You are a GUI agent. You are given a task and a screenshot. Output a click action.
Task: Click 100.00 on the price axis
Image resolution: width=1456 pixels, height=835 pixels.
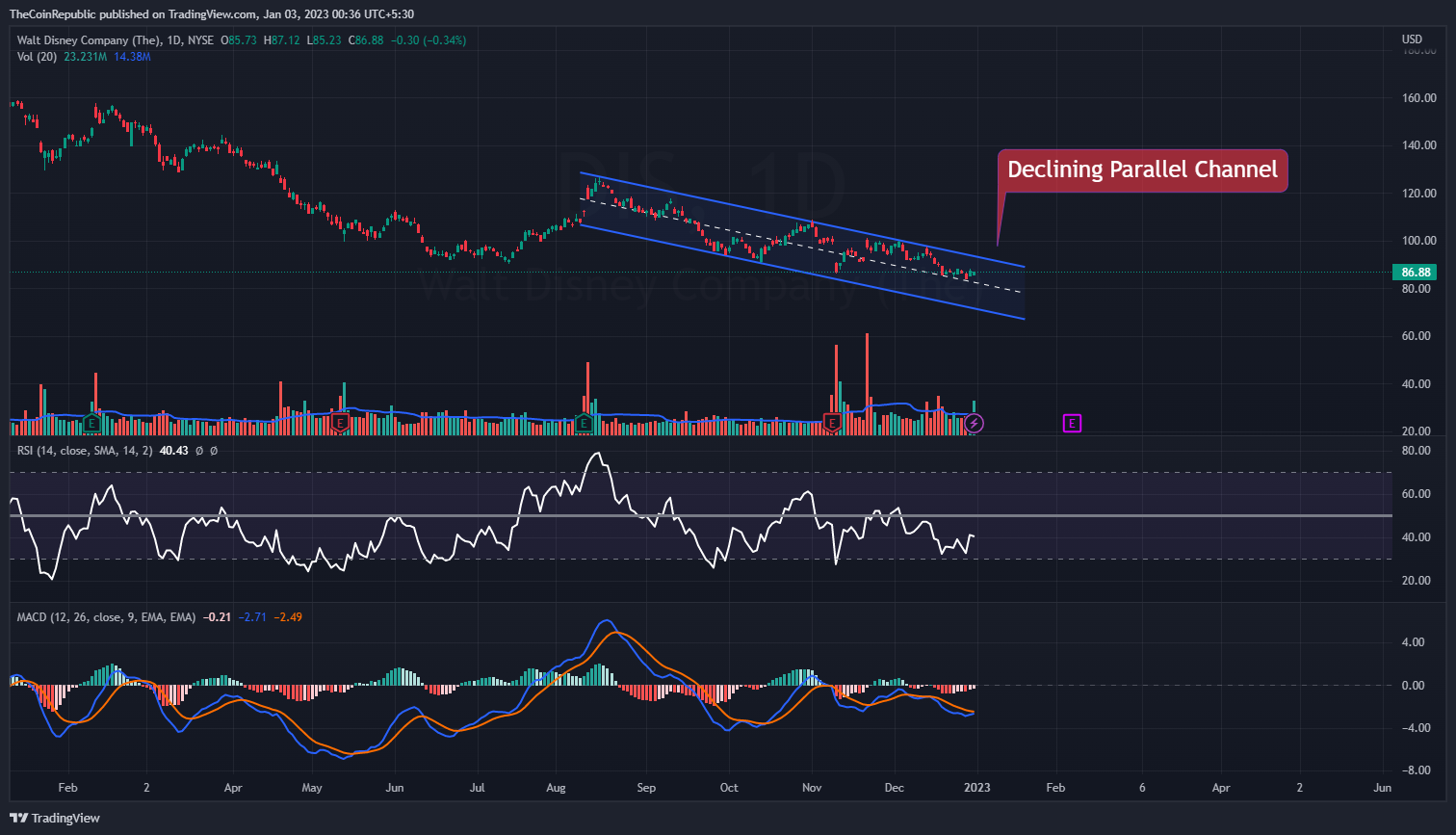(x=1417, y=241)
